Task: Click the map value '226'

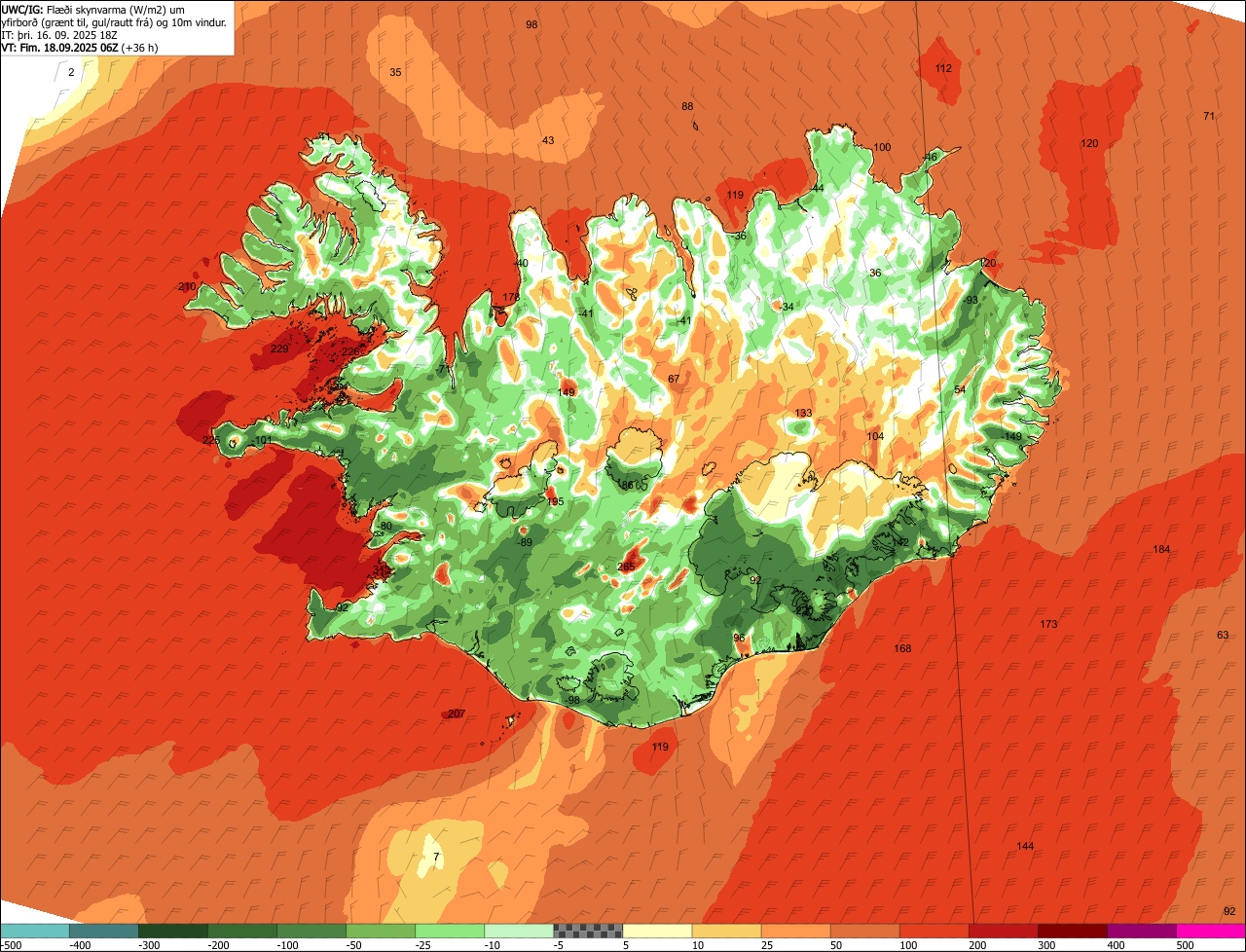Action: (x=350, y=351)
